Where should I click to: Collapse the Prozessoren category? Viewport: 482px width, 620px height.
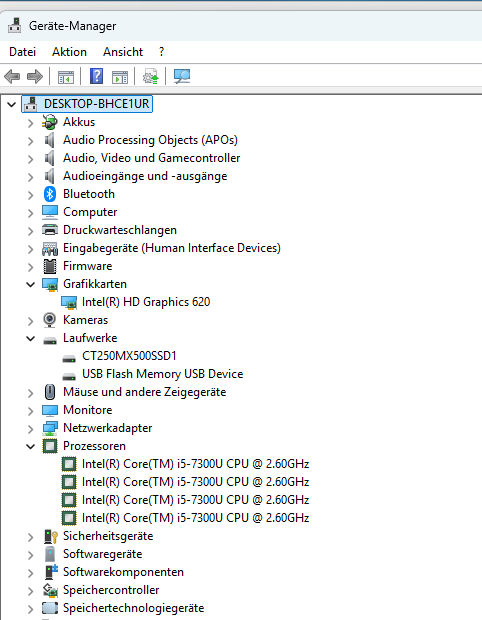pyautogui.click(x=30, y=446)
